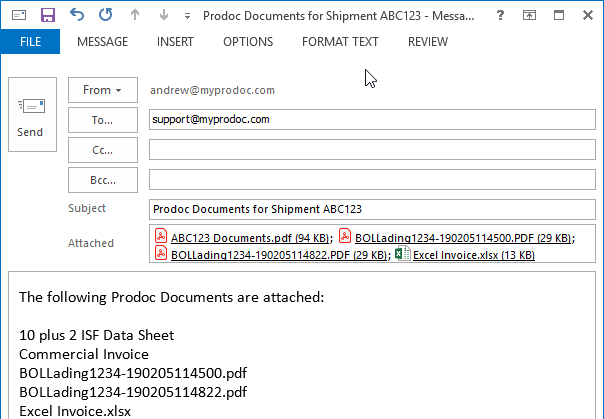Click 'BOLLading1234-190205114822.pdf' in message body

click(x=133, y=392)
